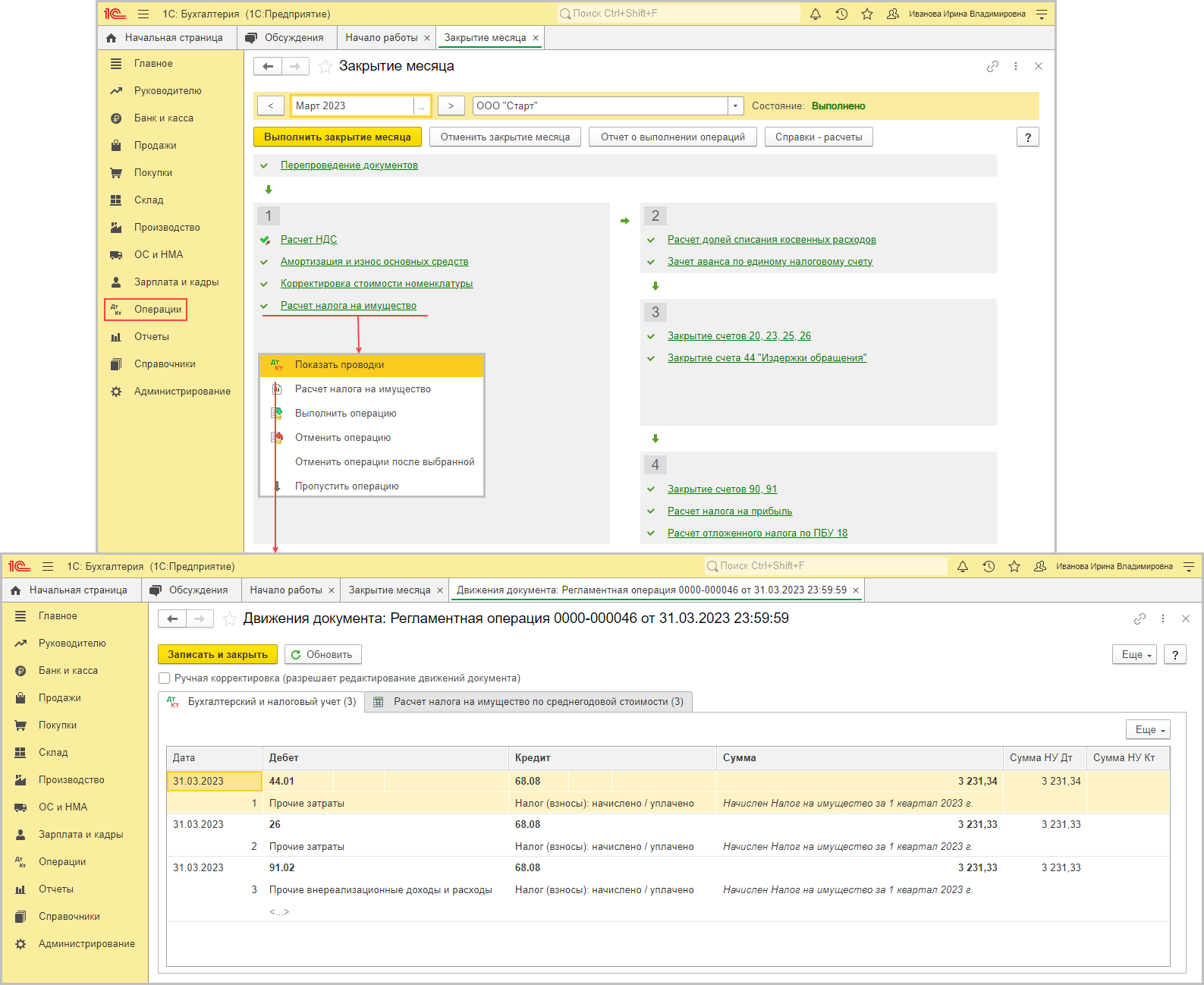
Task: Go back arrow on Закрытие месяца form
Action: [268, 66]
